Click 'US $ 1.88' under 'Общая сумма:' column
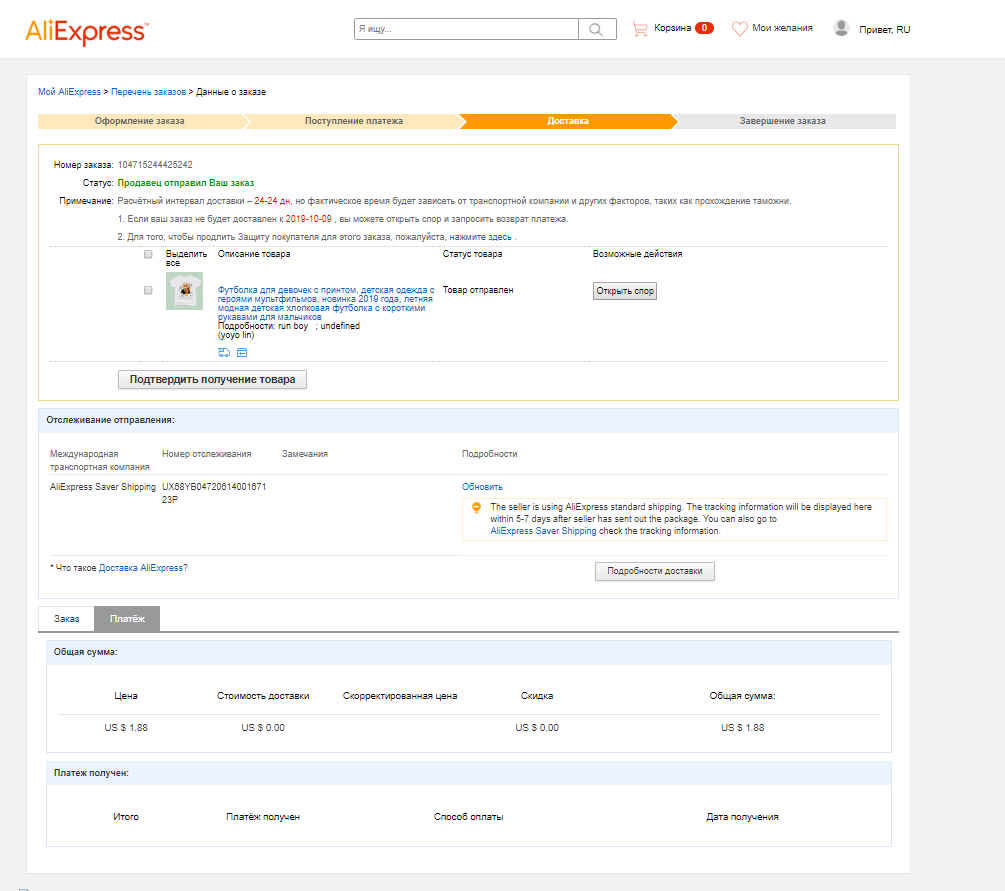 point(742,728)
